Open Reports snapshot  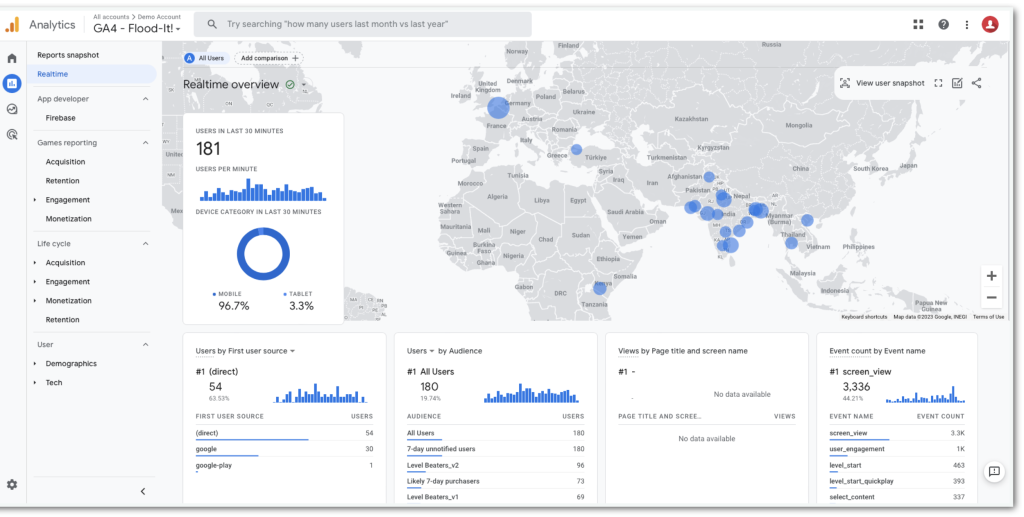click(x=68, y=55)
